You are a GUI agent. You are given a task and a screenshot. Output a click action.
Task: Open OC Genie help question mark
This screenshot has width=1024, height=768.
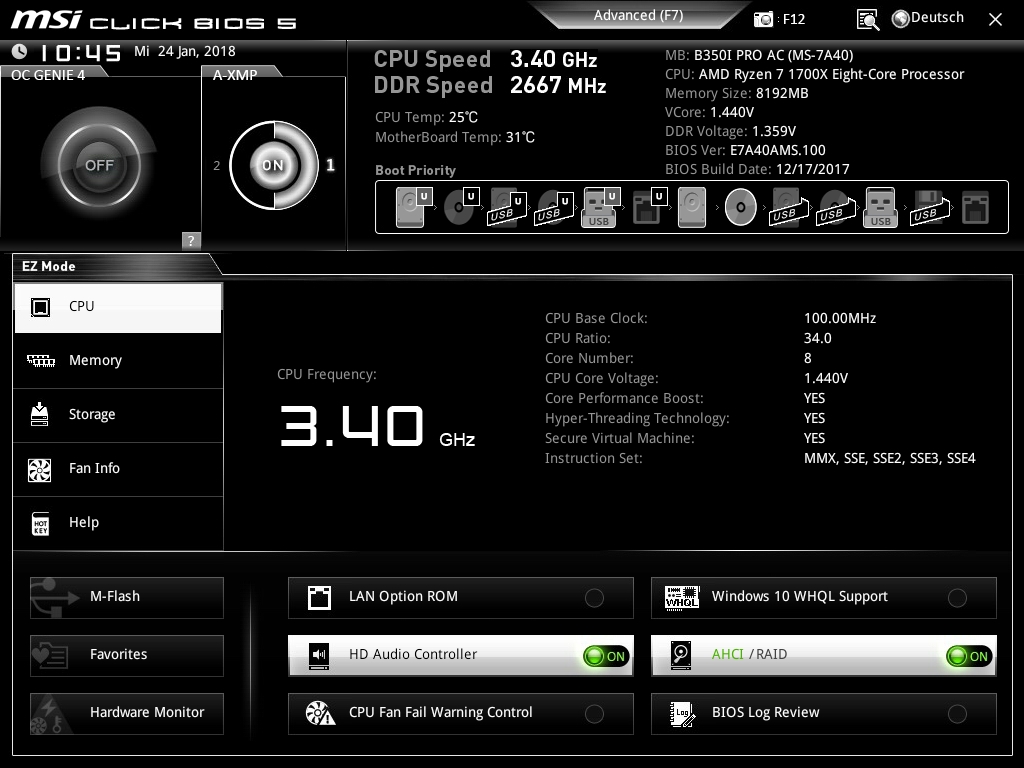tap(191, 240)
